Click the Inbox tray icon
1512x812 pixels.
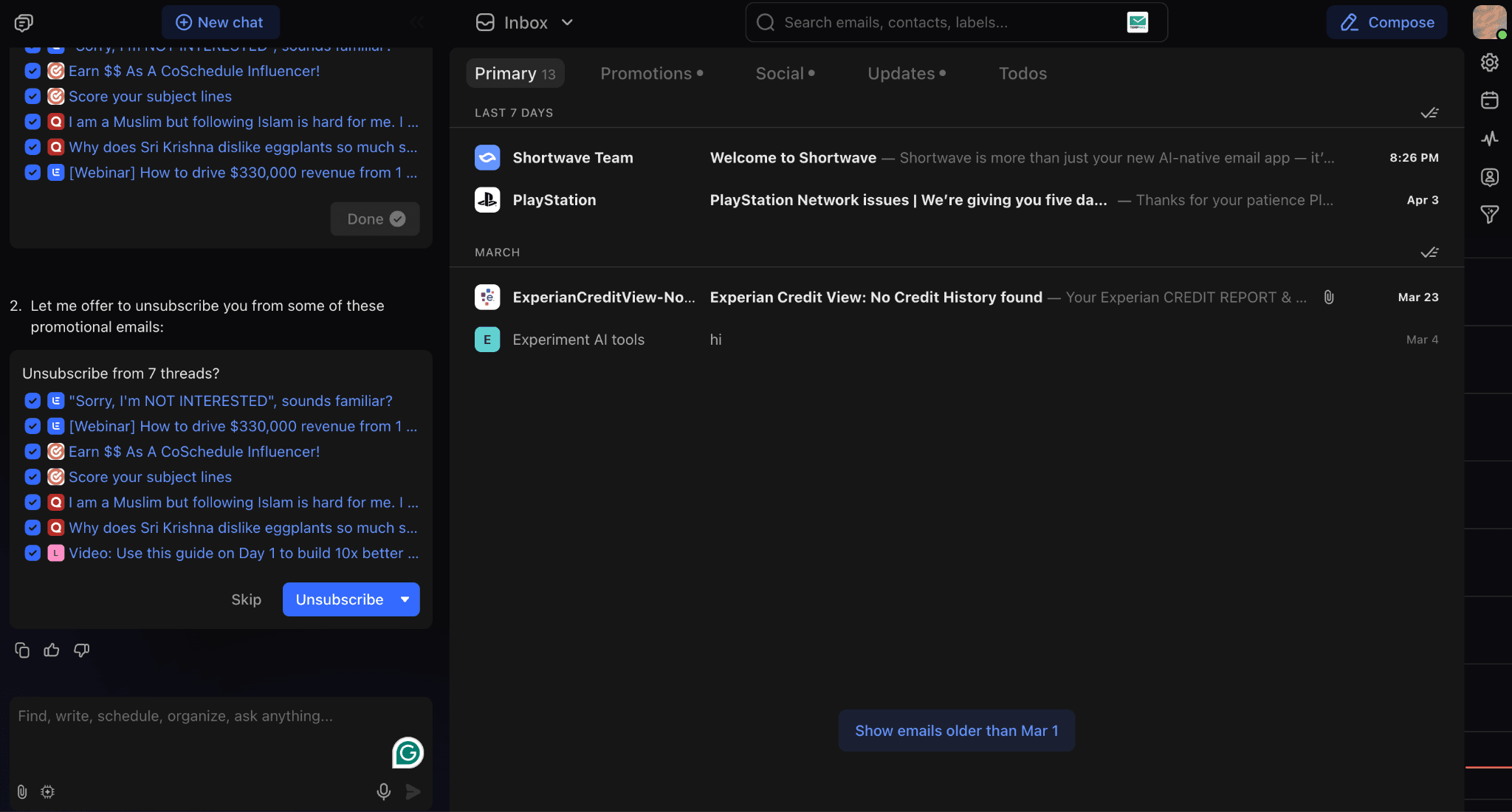point(485,22)
